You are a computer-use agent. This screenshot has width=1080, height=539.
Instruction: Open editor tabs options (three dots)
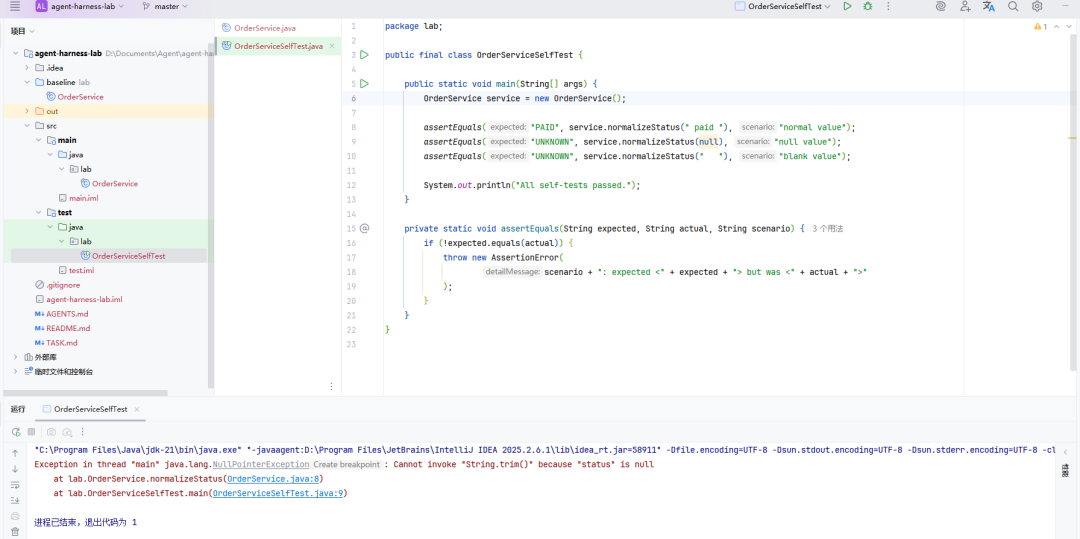click(331, 387)
